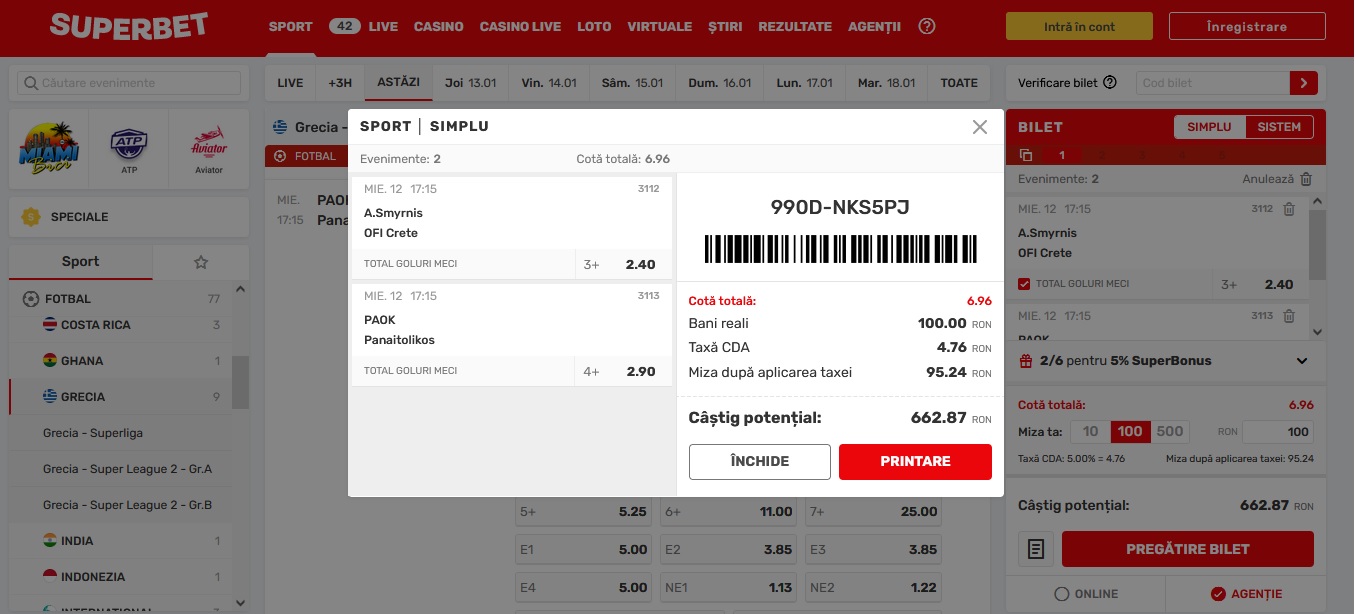Click the Superbet logo
The image size is (1356, 614).
(x=129, y=27)
